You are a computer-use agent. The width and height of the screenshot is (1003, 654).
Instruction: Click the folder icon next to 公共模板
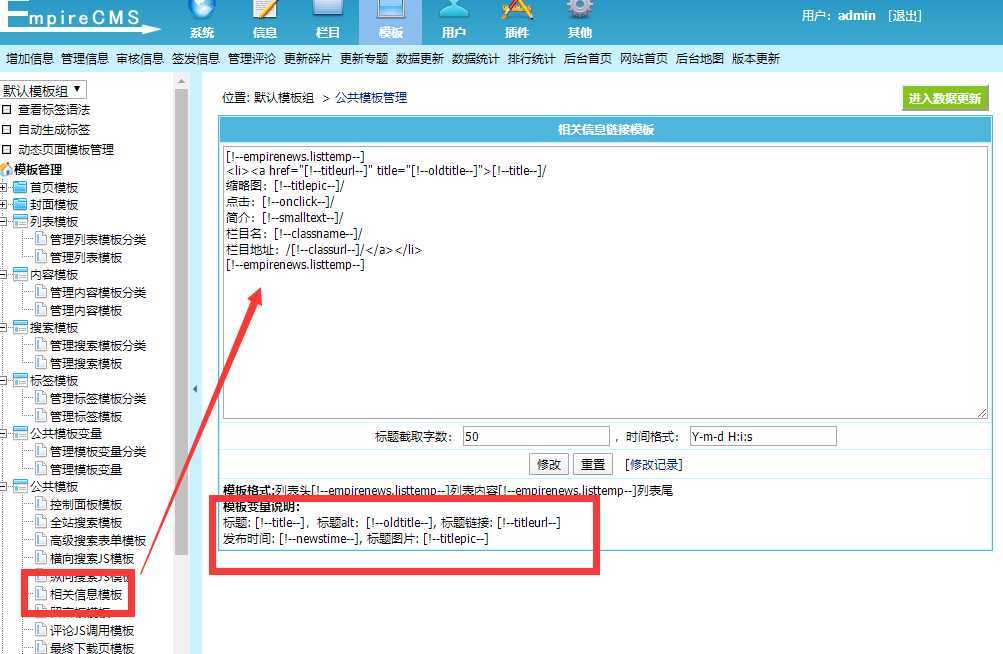point(20,486)
